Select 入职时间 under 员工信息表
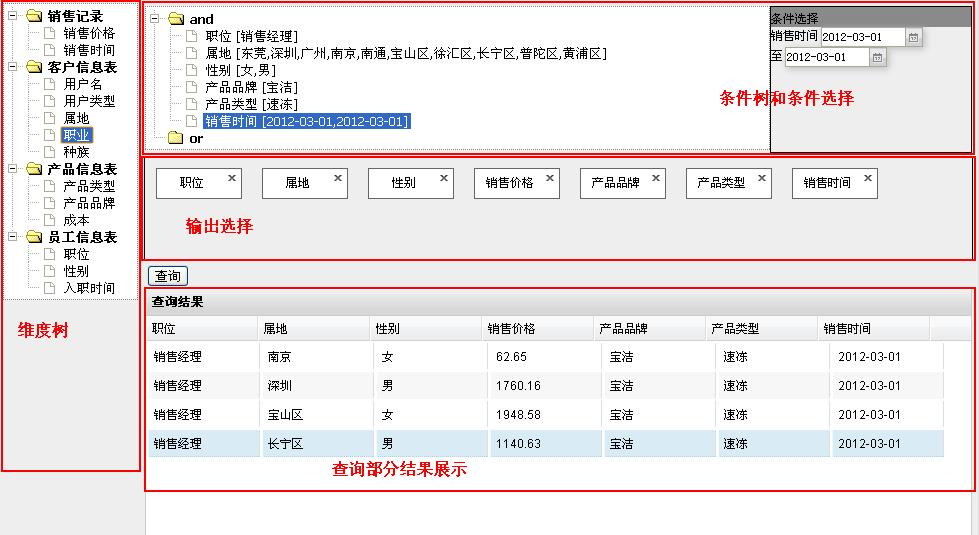 (x=89, y=288)
